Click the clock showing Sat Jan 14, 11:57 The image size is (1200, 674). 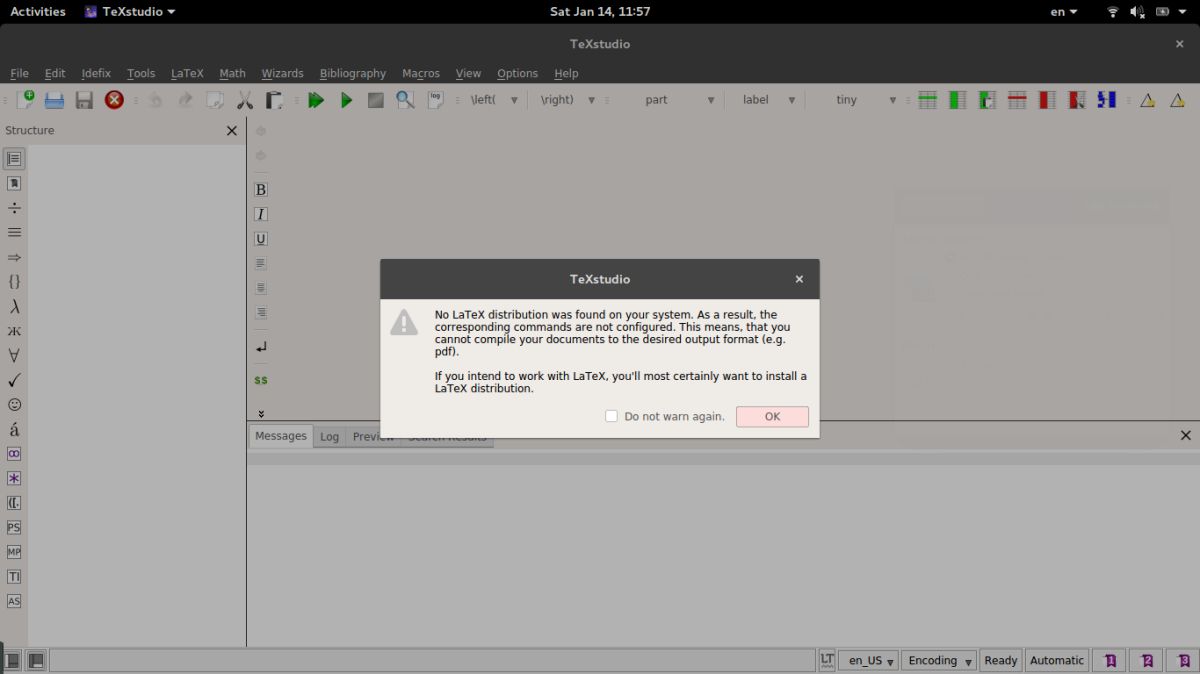click(600, 12)
